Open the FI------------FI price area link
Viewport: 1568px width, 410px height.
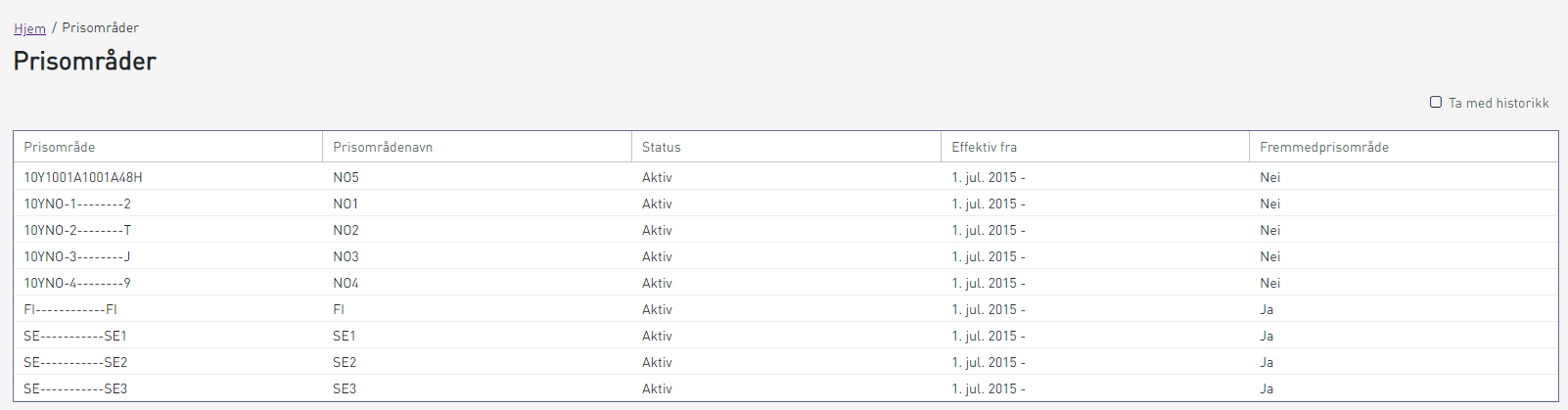coord(70,309)
